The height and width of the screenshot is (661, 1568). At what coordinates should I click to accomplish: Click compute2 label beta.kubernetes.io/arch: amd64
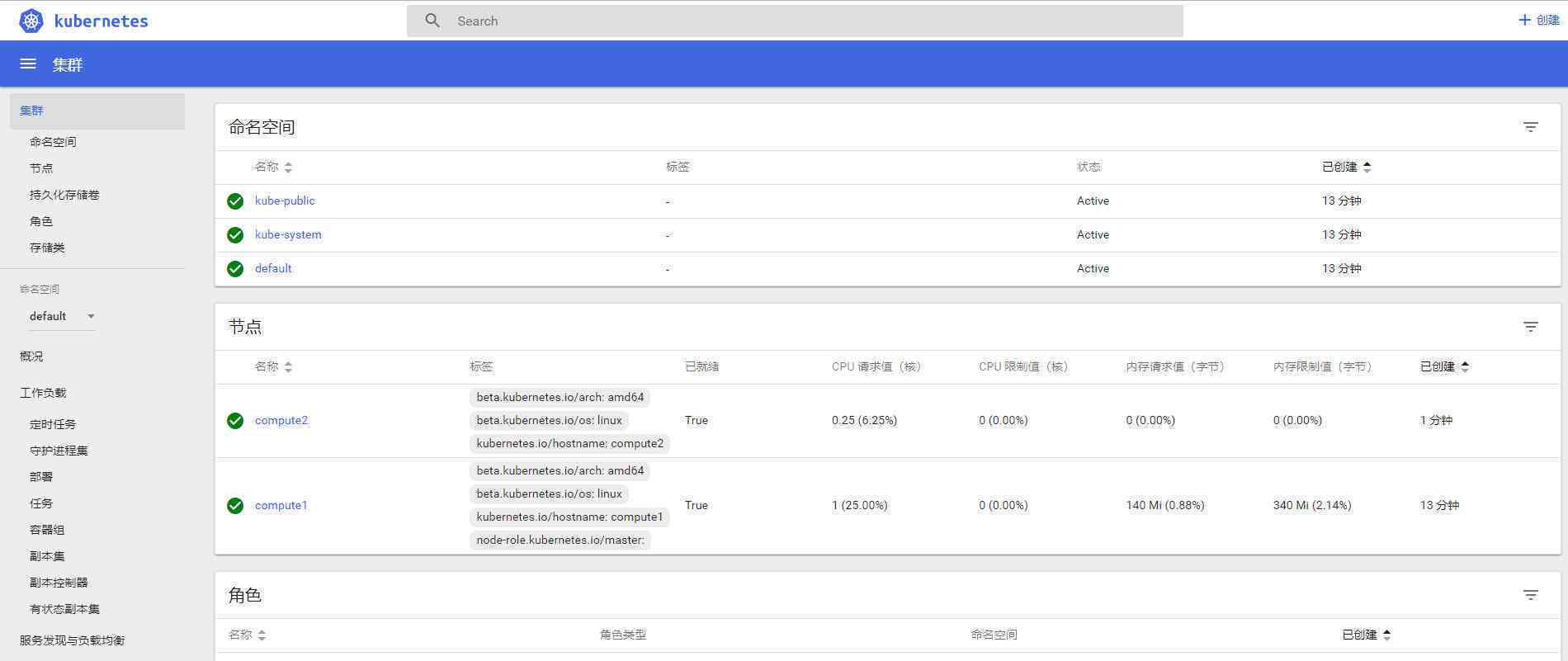pyautogui.click(x=560, y=397)
